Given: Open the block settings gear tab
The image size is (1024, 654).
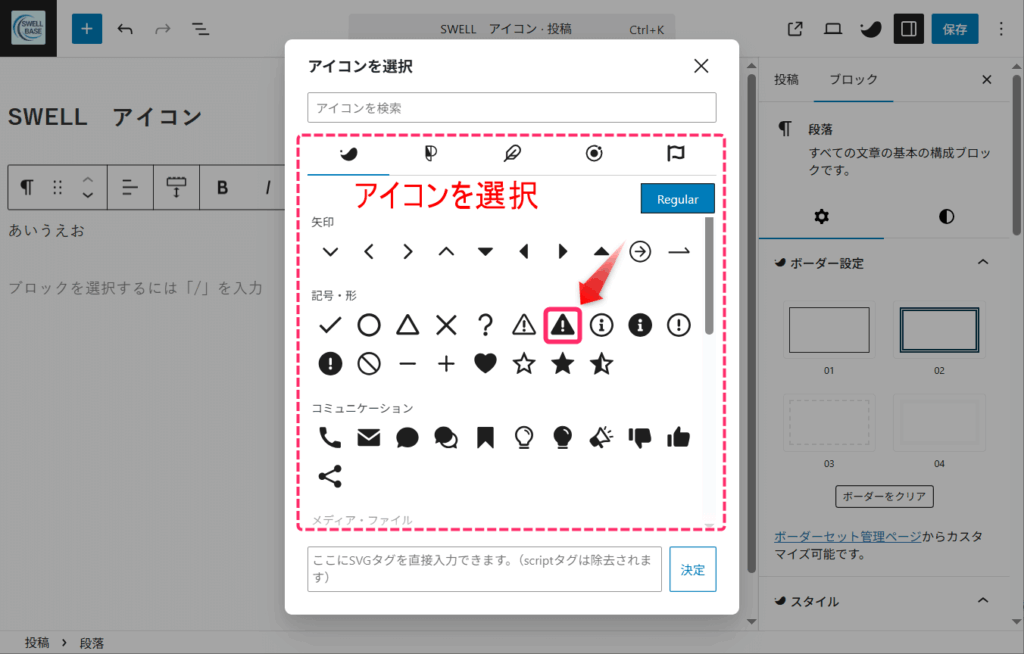Looking at the screenshot, I should tap(822, 217).
